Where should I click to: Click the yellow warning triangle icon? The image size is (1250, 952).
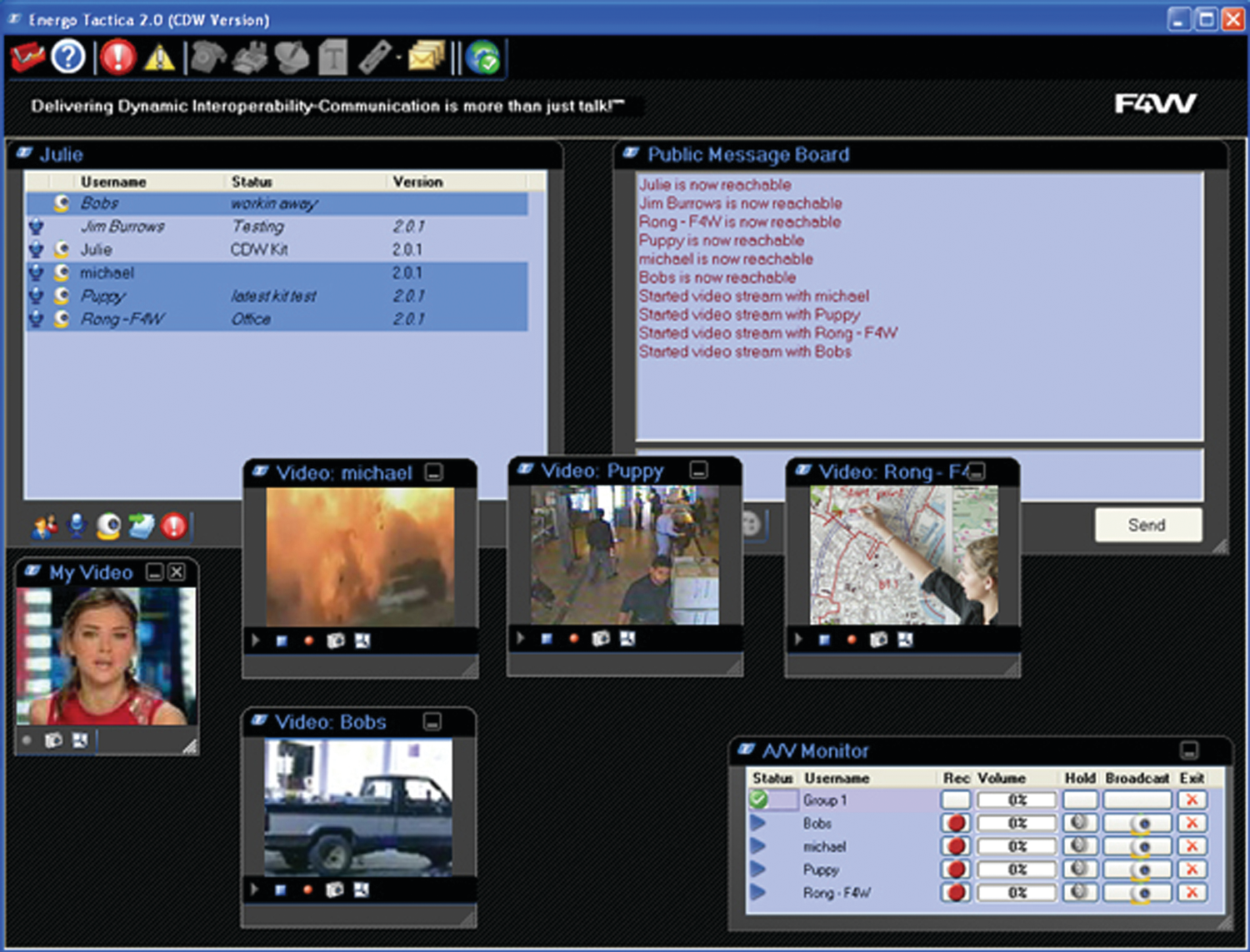159,58
